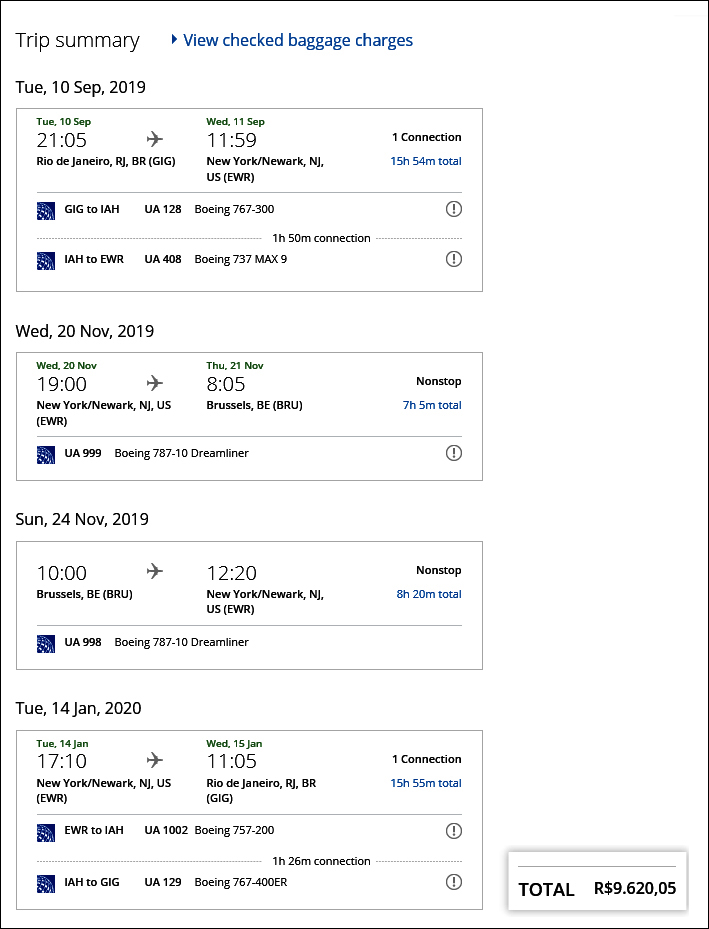Image resolution: width=709 pixels, height=929 pixels.
Task: Click the Boeing 787-10 Dreamliner text for UA 999
Action: pos(182,453)
